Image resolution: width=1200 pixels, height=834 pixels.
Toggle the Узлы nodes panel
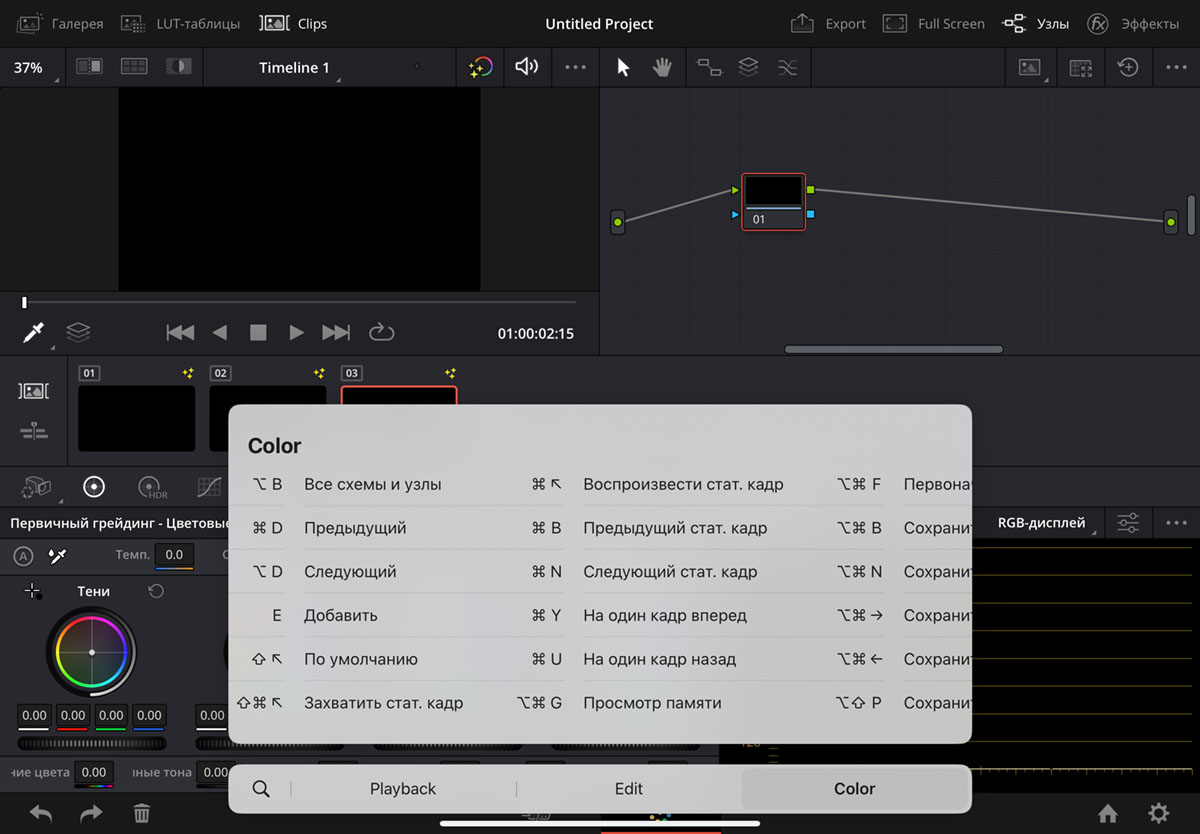point(1036,23)
